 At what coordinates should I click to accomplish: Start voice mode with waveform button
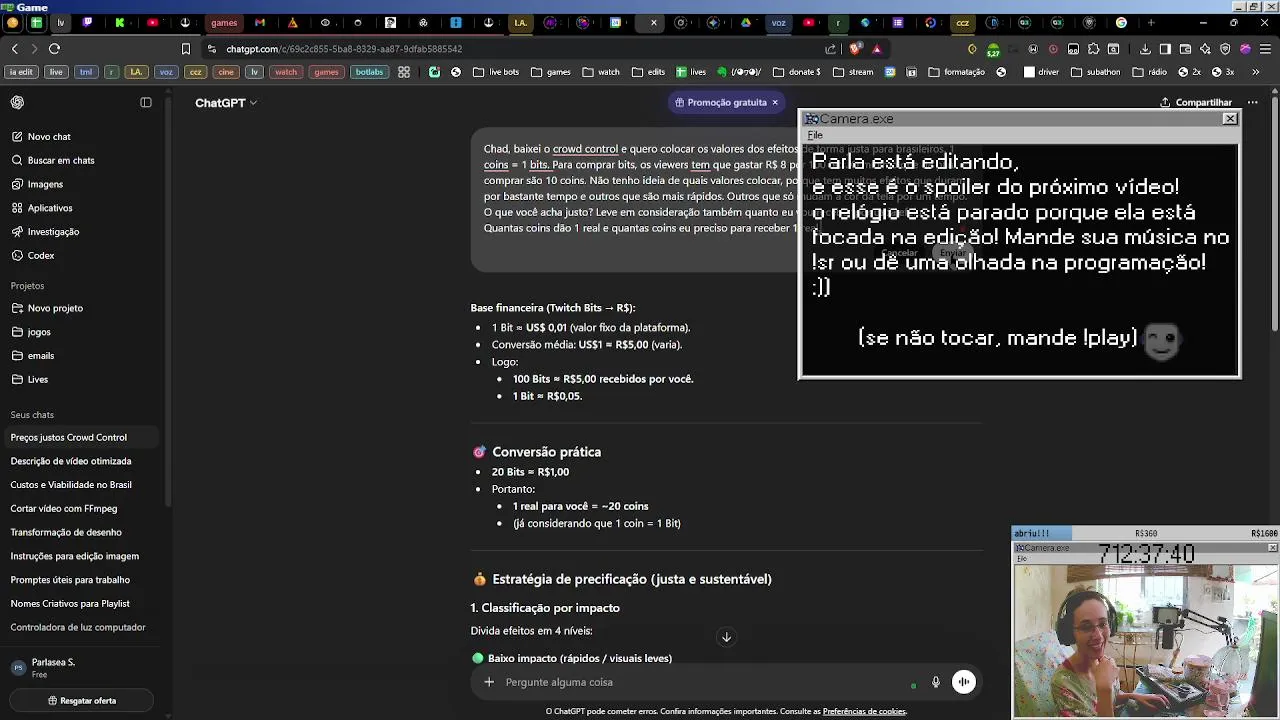[x=964, y=682]
